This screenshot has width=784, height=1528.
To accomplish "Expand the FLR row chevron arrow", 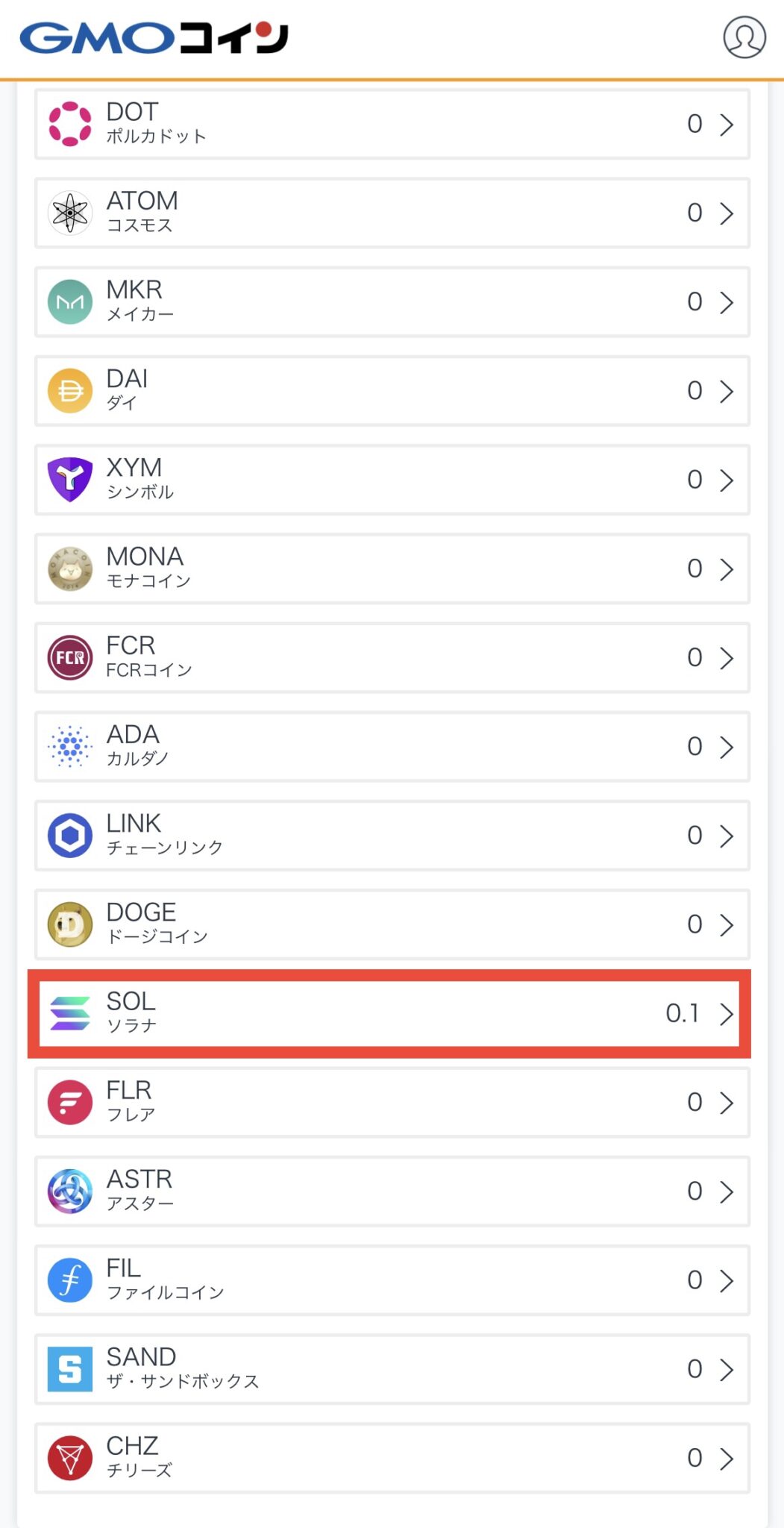I will pyautogui.click(x=727, y=1103).
